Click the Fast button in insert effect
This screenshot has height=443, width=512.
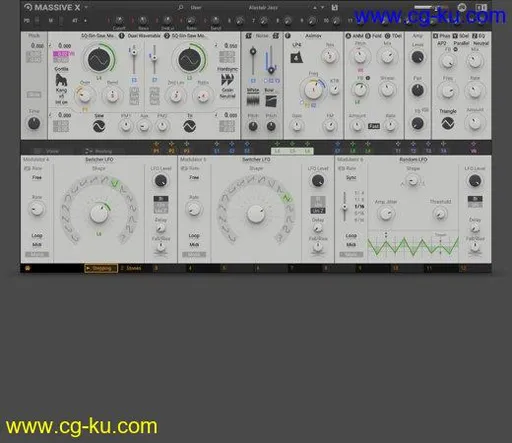[374, 126]
